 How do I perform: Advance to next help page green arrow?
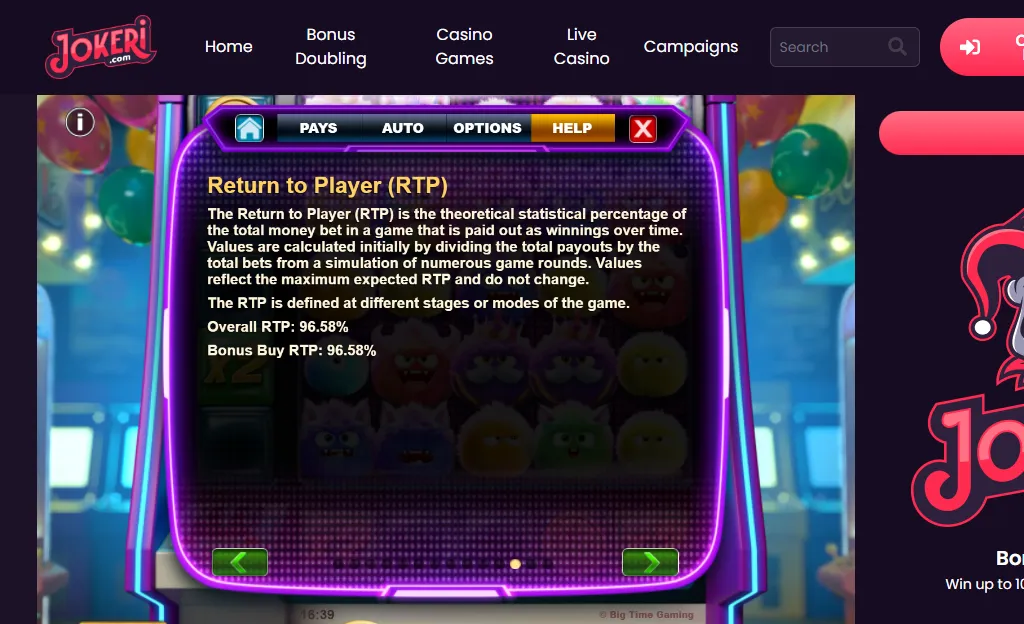[x=650, y=562]
